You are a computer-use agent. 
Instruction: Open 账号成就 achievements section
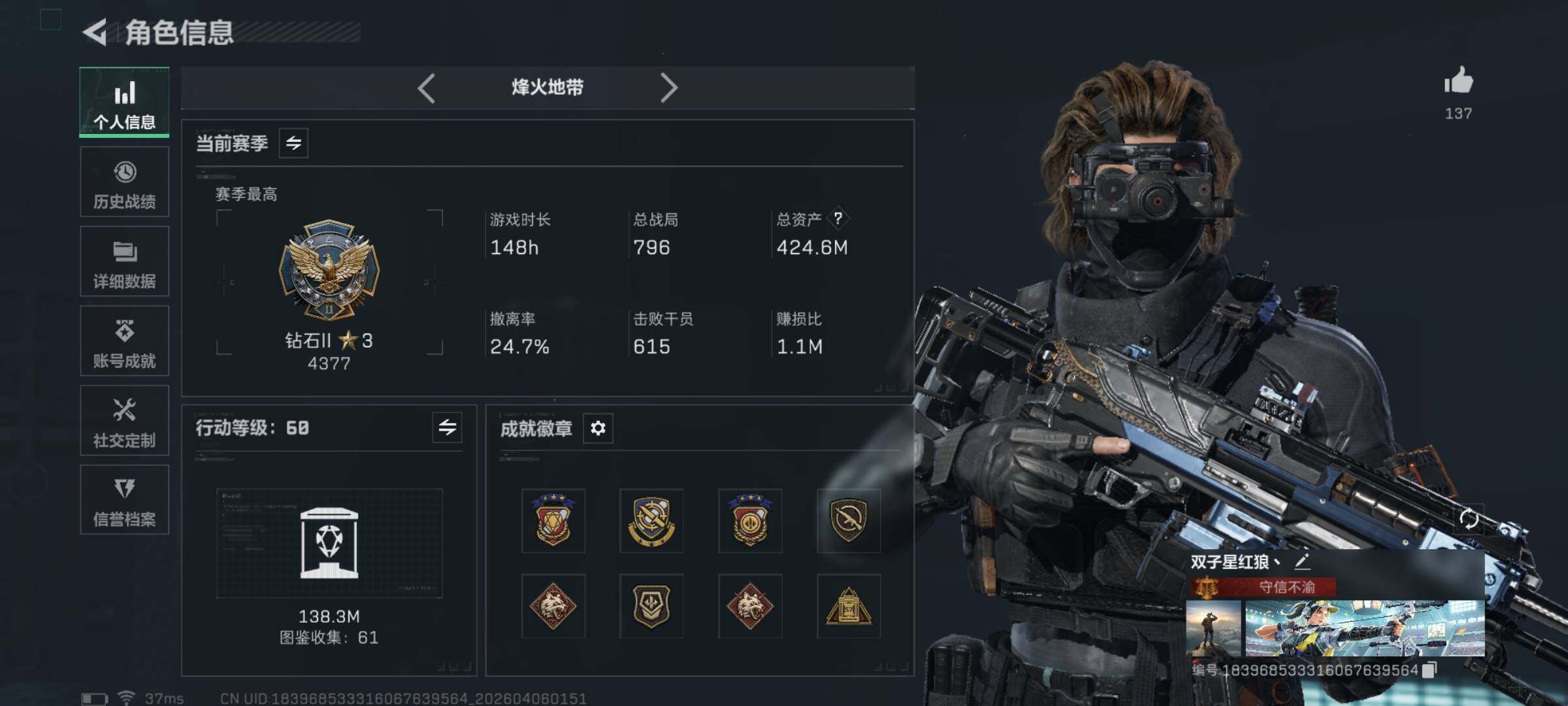tap(124, 341)
